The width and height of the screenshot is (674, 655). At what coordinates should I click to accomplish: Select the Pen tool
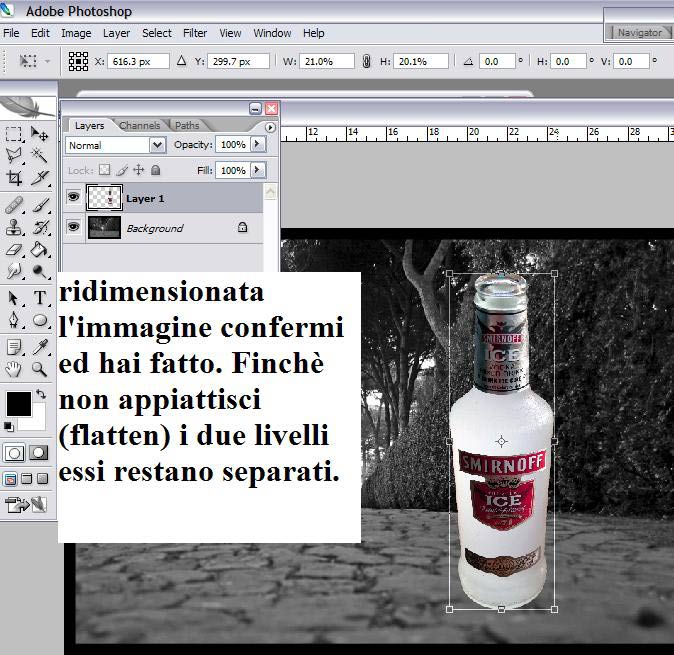(13, 320)
